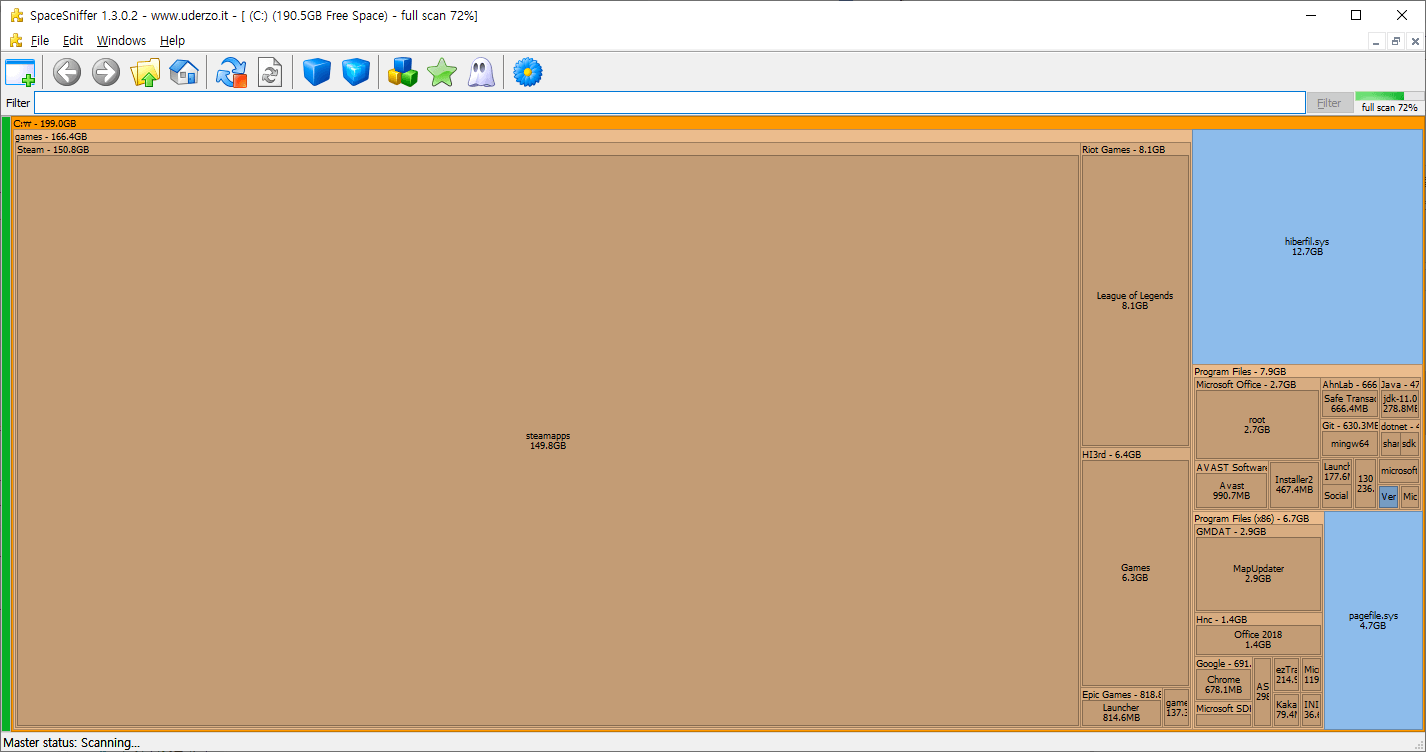
Task: Select the hiberfil.sys 12.7GB block
Action: (1307, 247)
